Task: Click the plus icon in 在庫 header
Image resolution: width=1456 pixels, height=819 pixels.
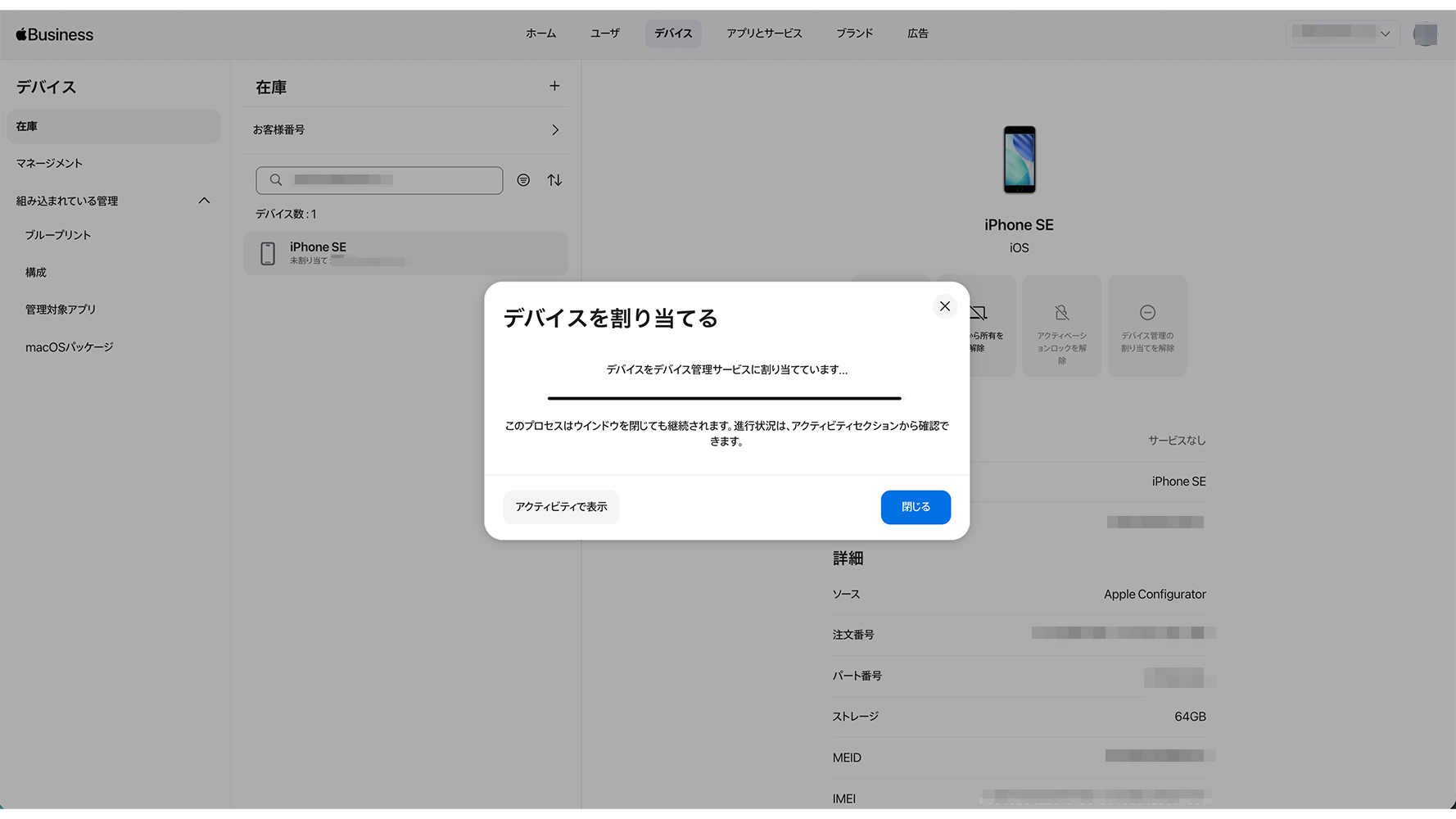Action: tap(554, 86)
